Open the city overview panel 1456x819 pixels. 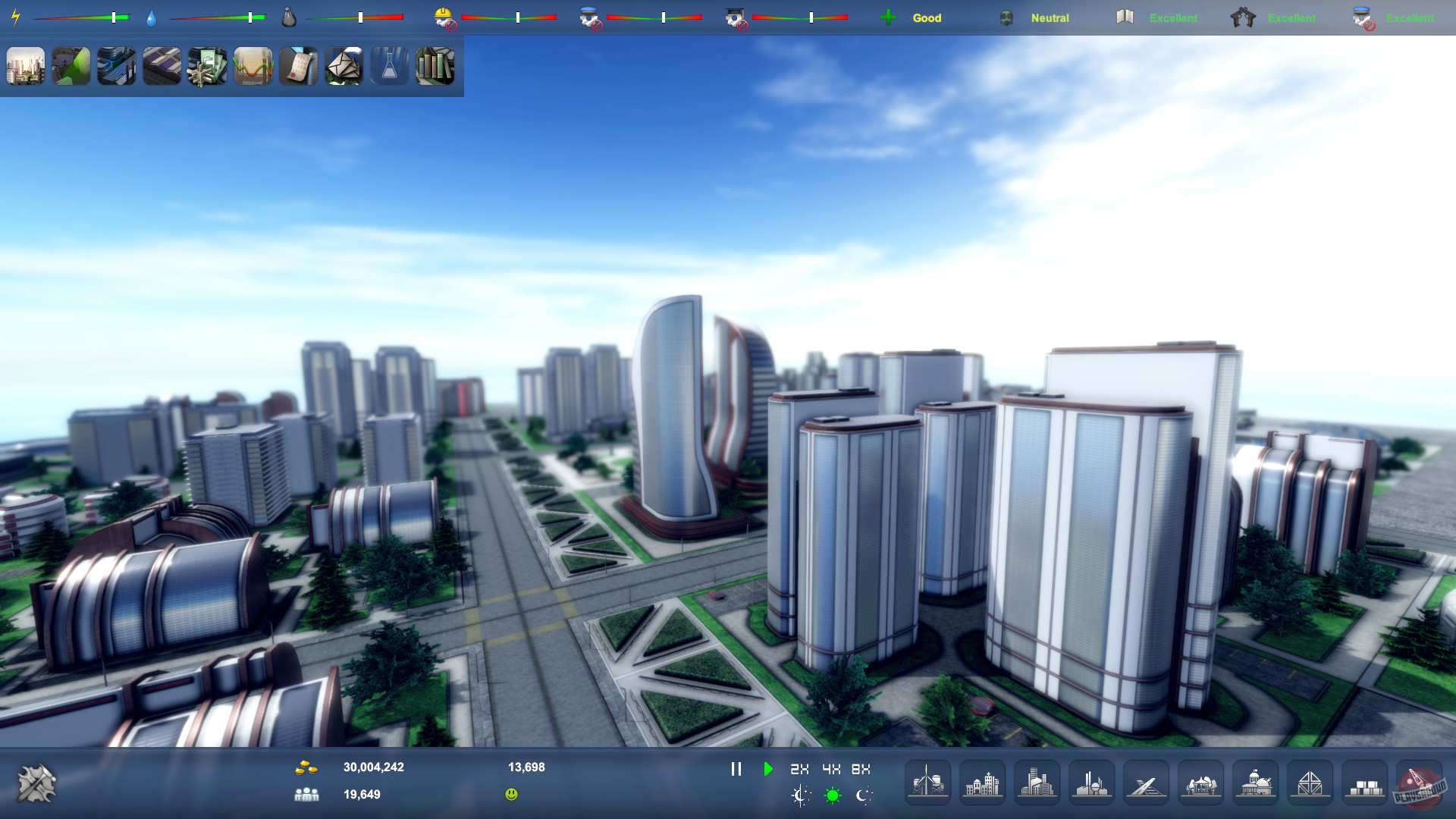[x=25, y=67]
